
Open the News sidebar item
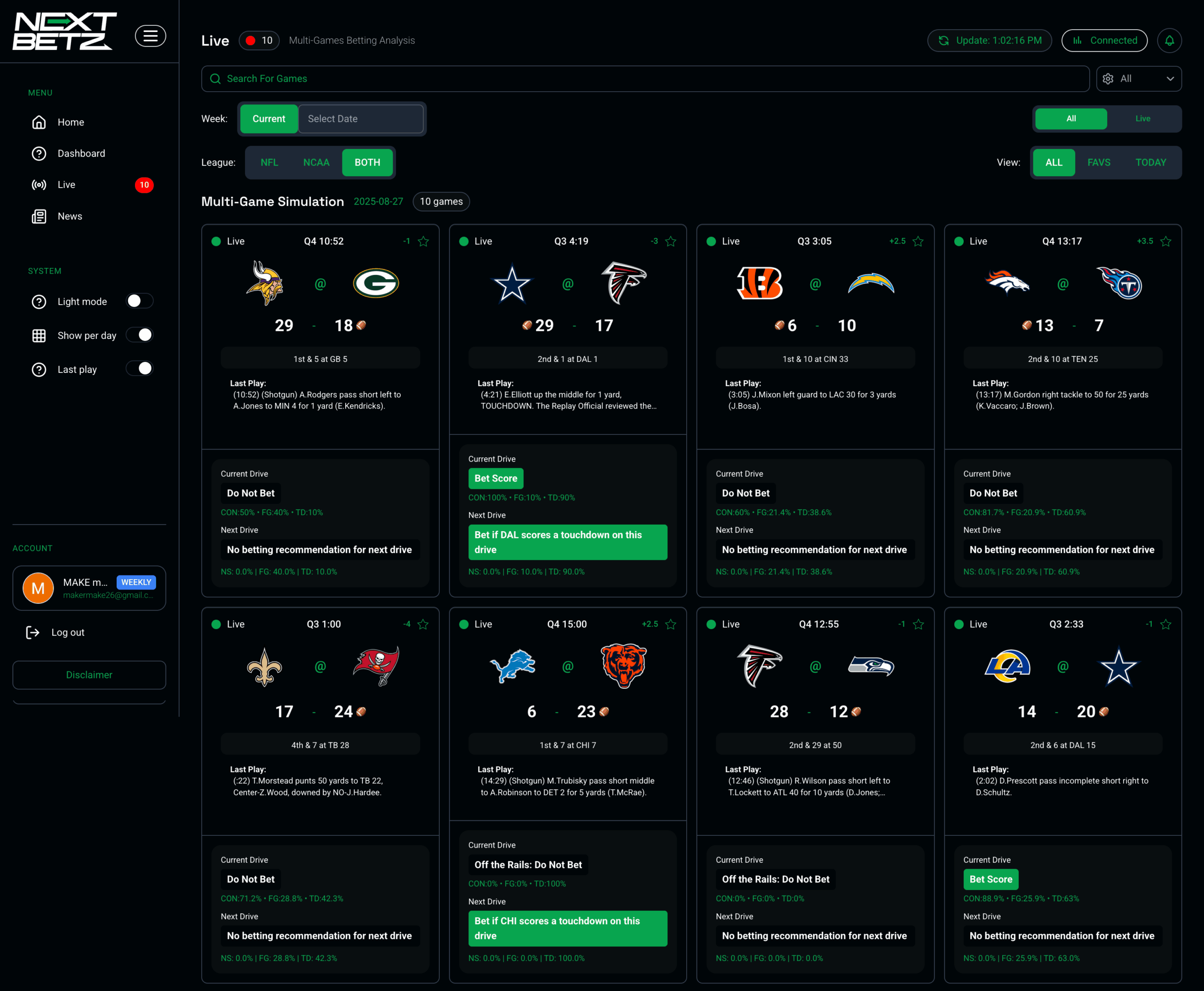coord(70,216)
